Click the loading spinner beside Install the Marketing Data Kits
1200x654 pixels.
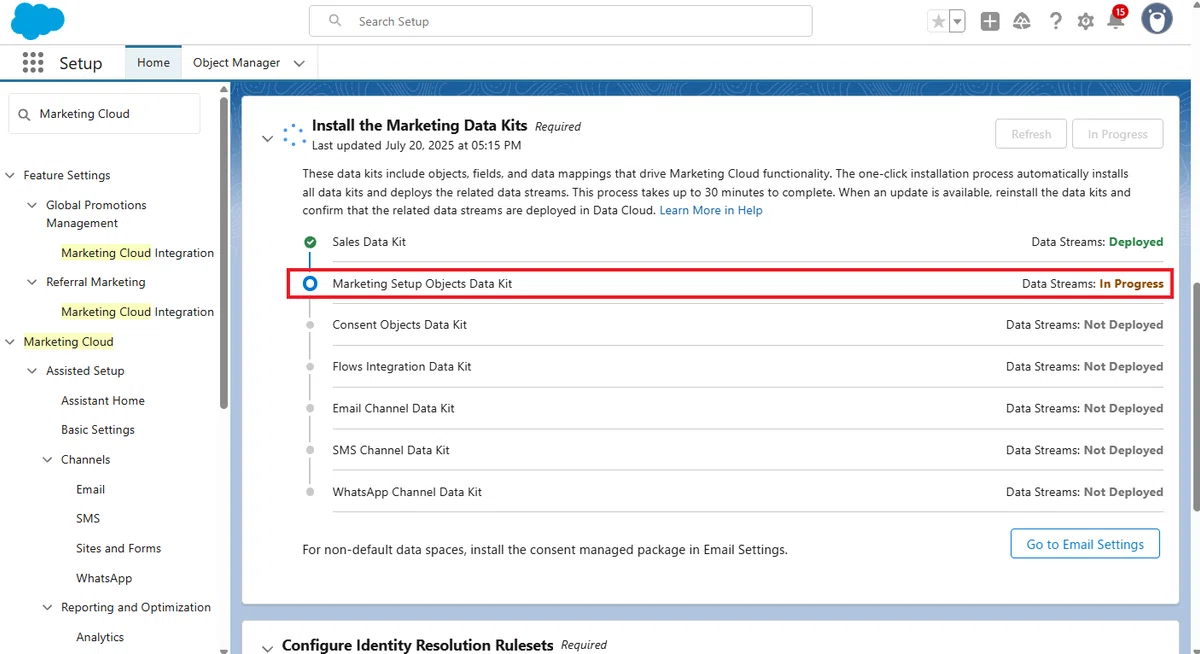[x=293, y=136]
